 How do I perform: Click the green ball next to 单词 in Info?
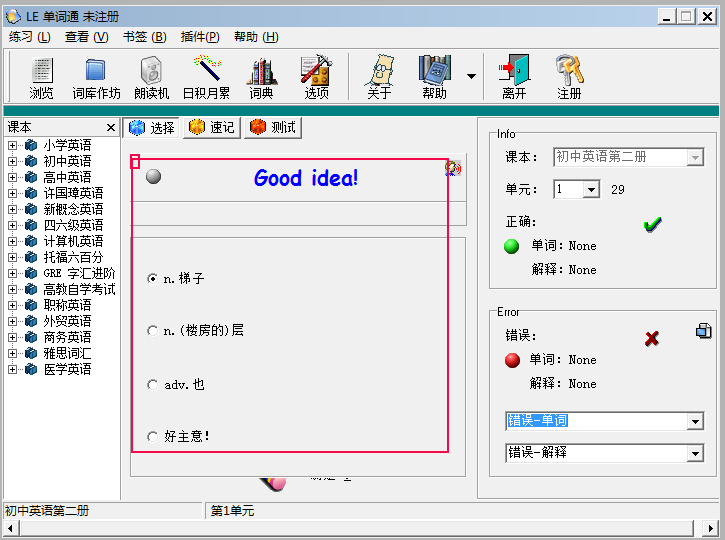coord(511,246)
